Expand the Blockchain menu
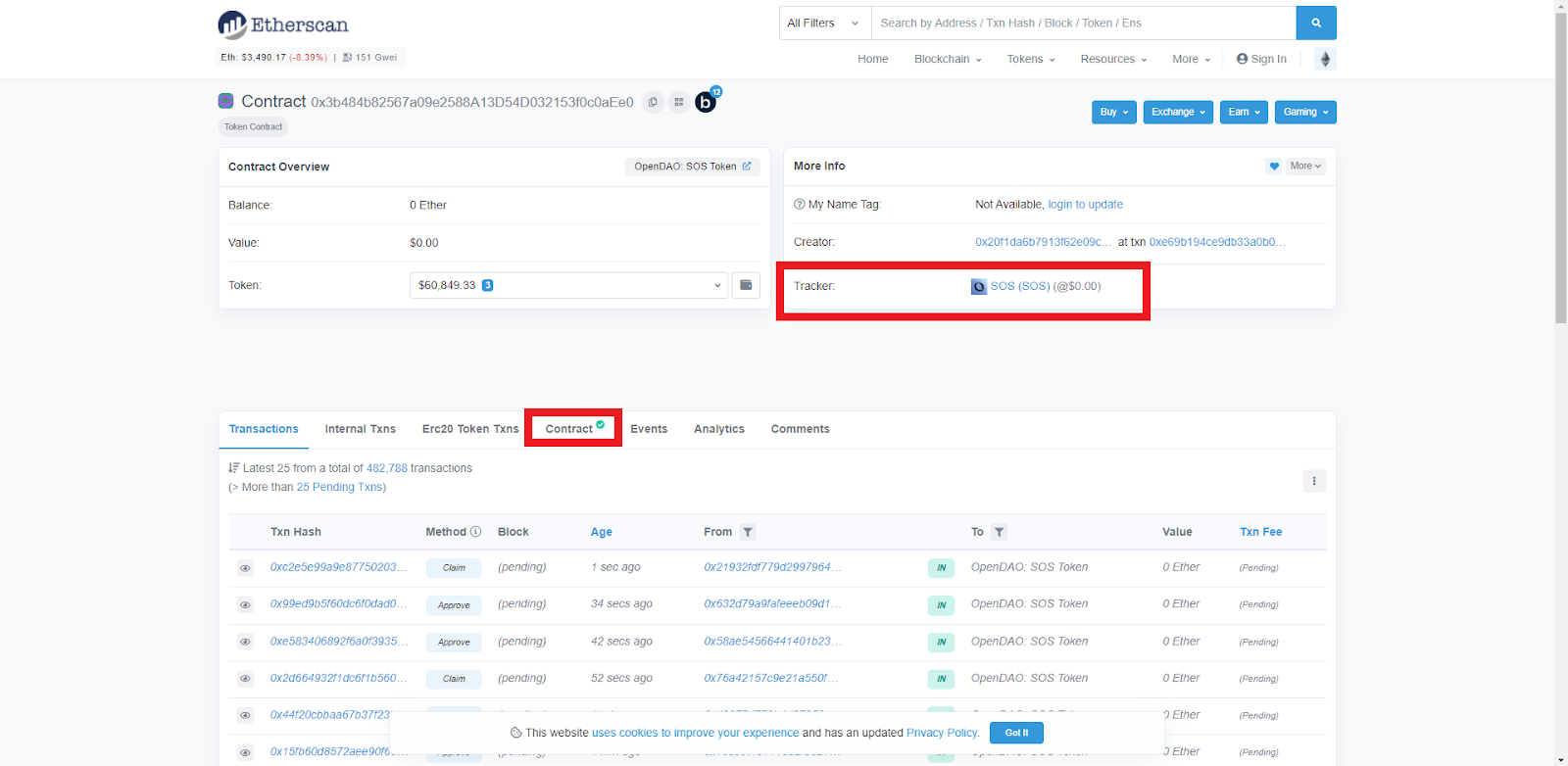1568x766 pixels. tap(947, 59)
